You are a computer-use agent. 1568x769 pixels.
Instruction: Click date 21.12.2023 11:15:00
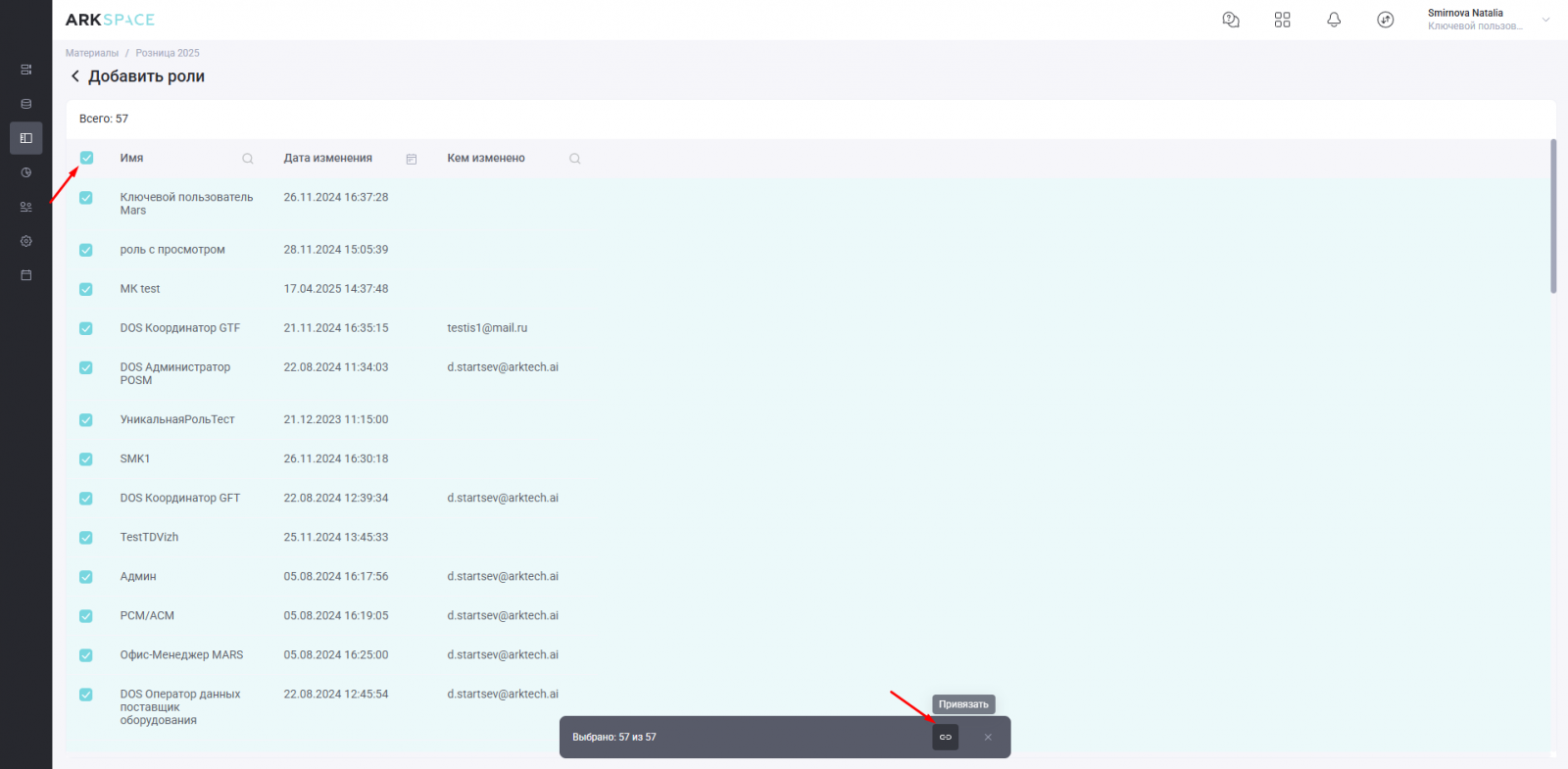pyautogui.click(x=336, y=419)
